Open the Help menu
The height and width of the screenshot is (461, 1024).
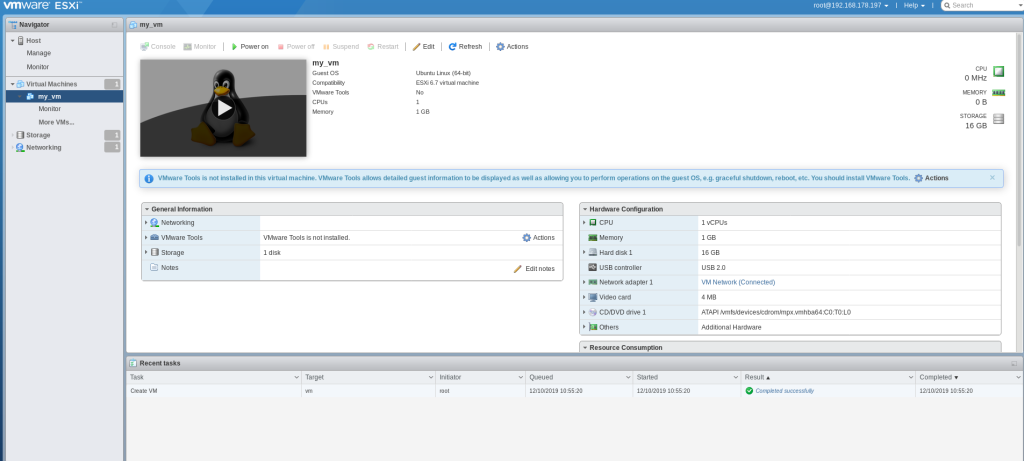coord(914,5)
